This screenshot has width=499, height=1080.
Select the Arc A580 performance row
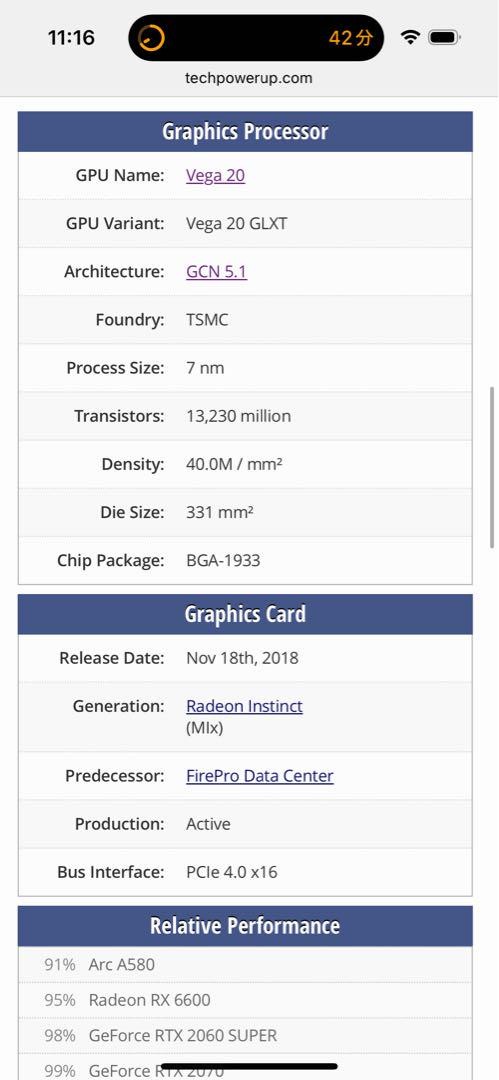click(x=245, y=964)
